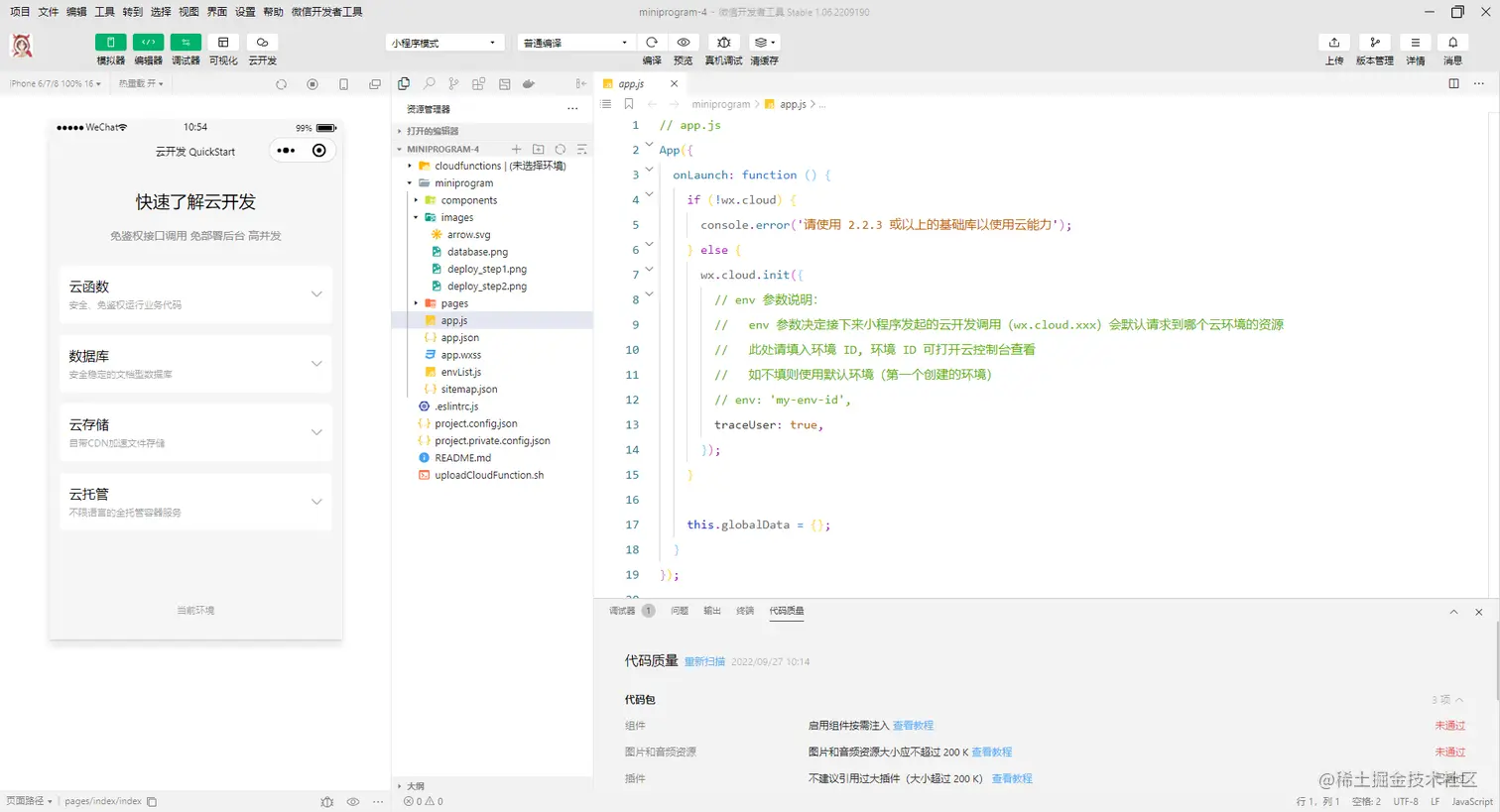The height and width of the screenshot is (812, 1500).
Task: Open the Docker whale icon panel
Action: coord(529,84)
